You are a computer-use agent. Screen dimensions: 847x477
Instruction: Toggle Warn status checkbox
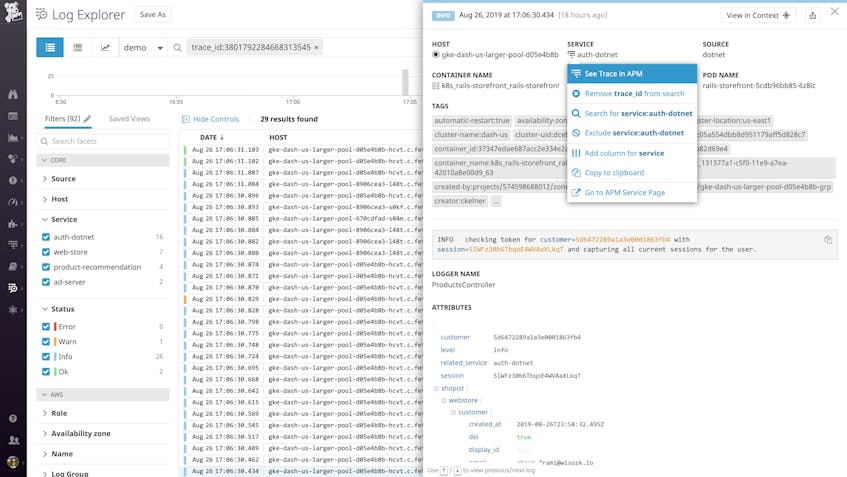(x=46, y=341)
